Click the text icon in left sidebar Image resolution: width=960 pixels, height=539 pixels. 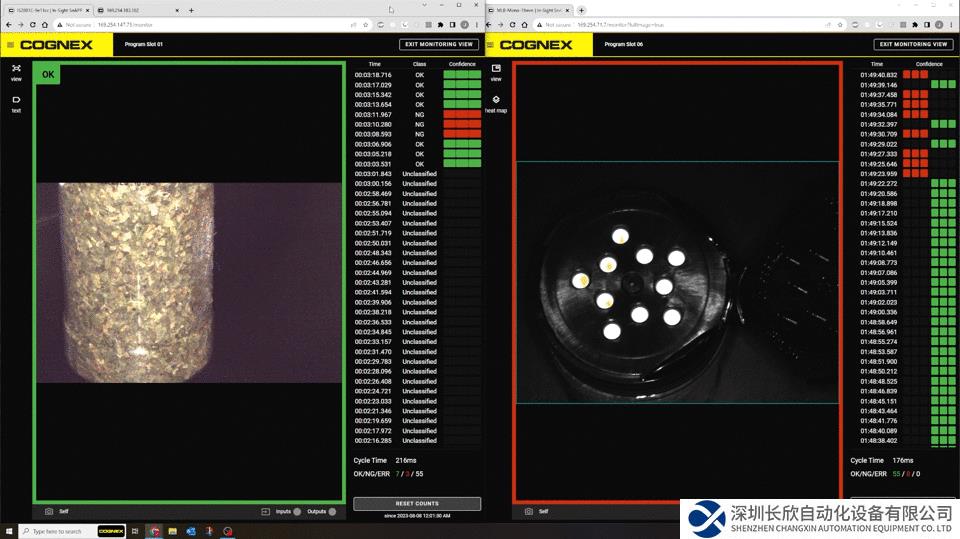pos(16,101)
